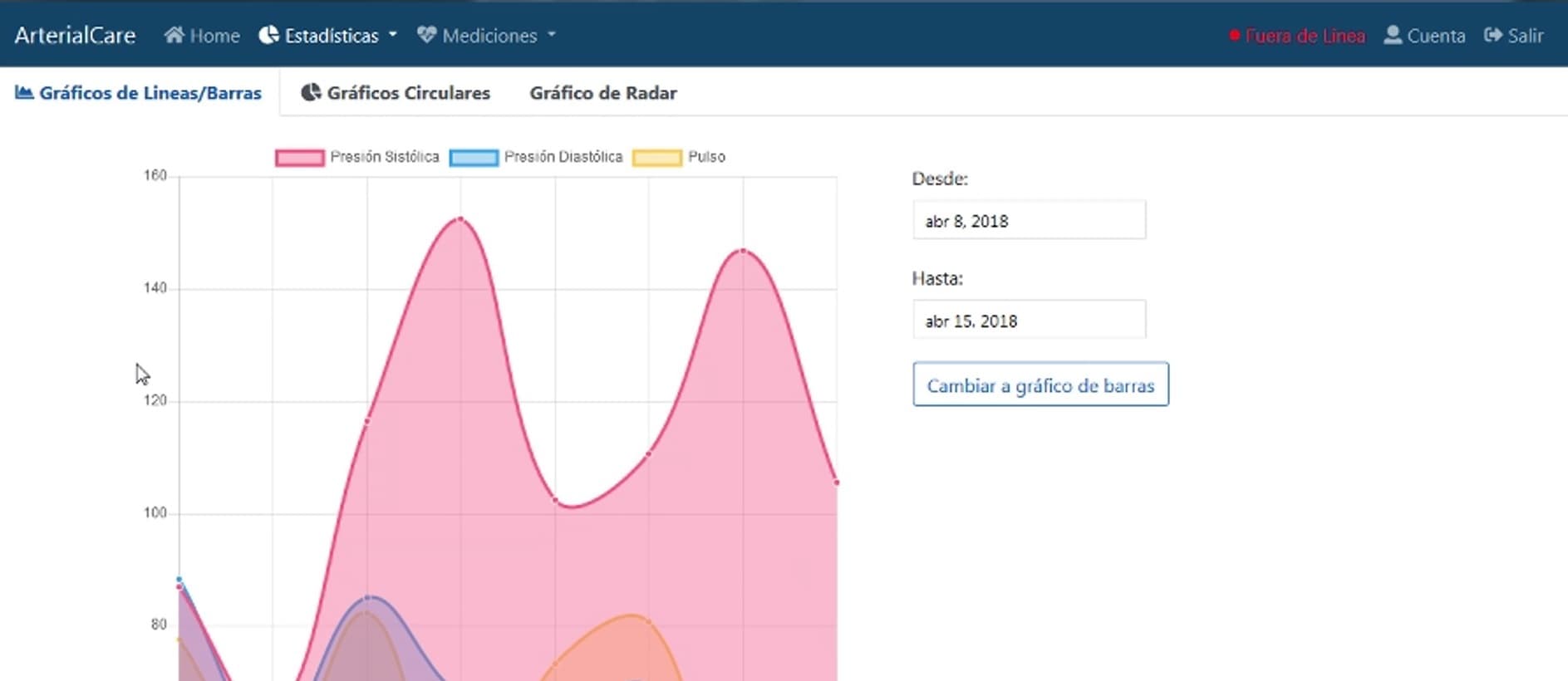Click the ArterialCare brand logo text
This screenshot has width=1568, height=681.
[75, 35]
